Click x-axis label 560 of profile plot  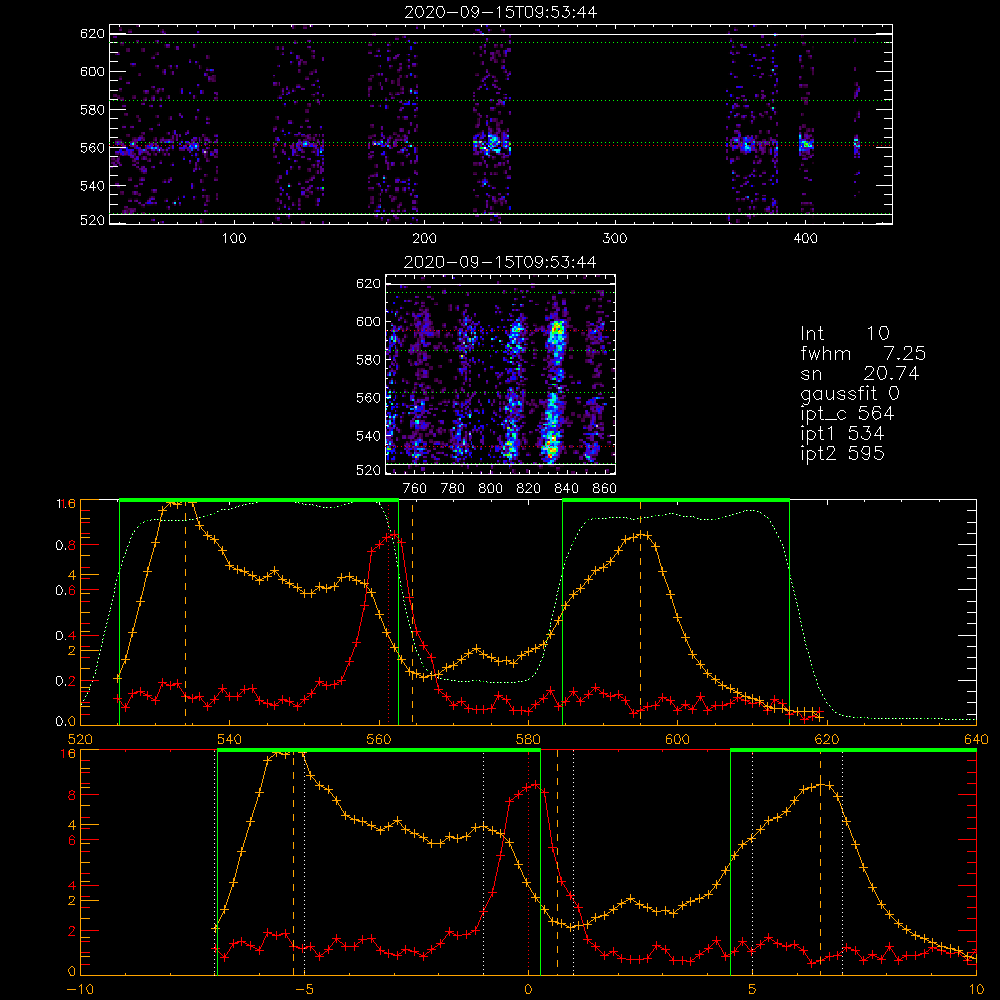(379, 739)
